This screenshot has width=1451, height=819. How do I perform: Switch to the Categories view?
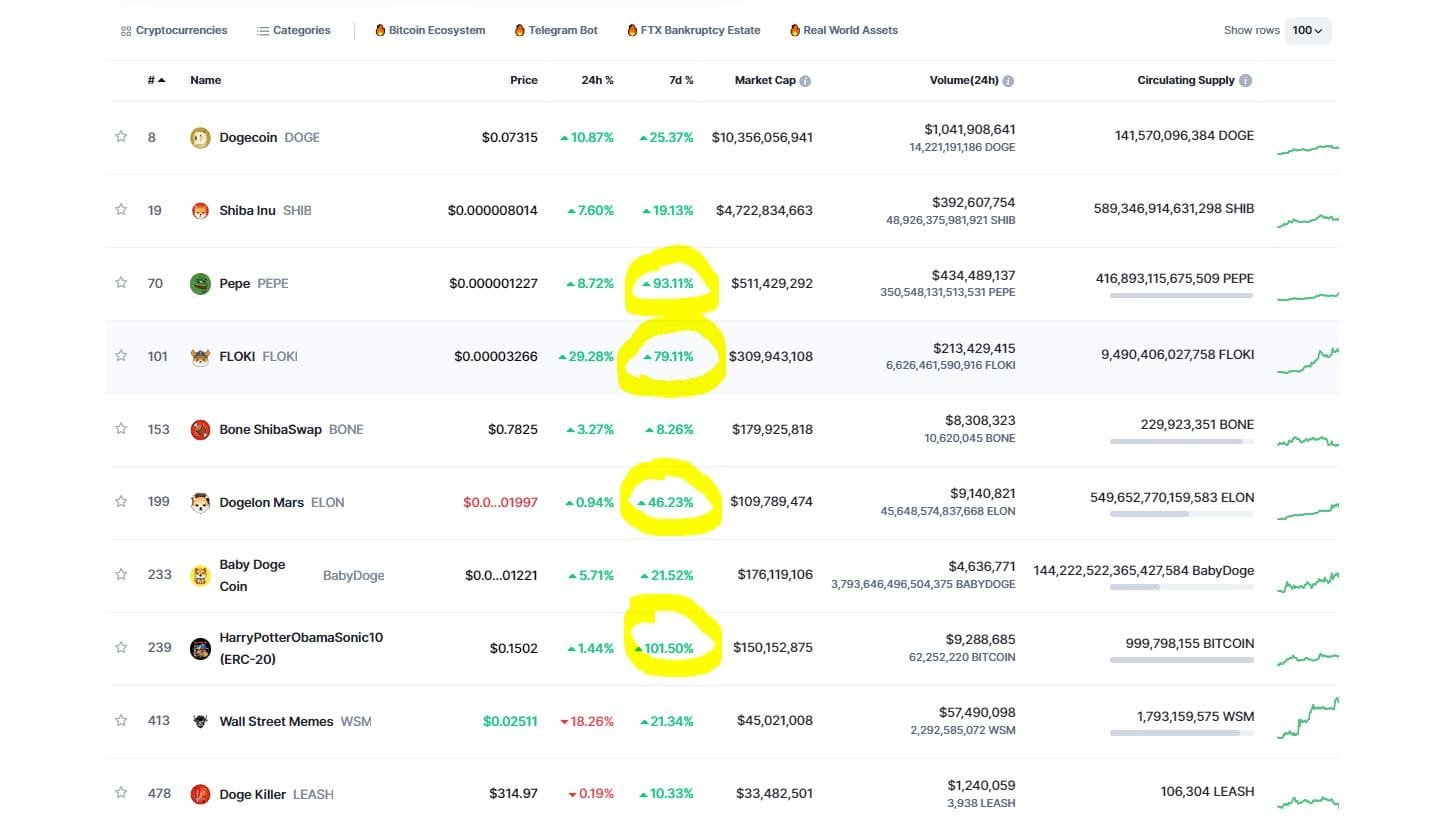[x=293, y=30]
